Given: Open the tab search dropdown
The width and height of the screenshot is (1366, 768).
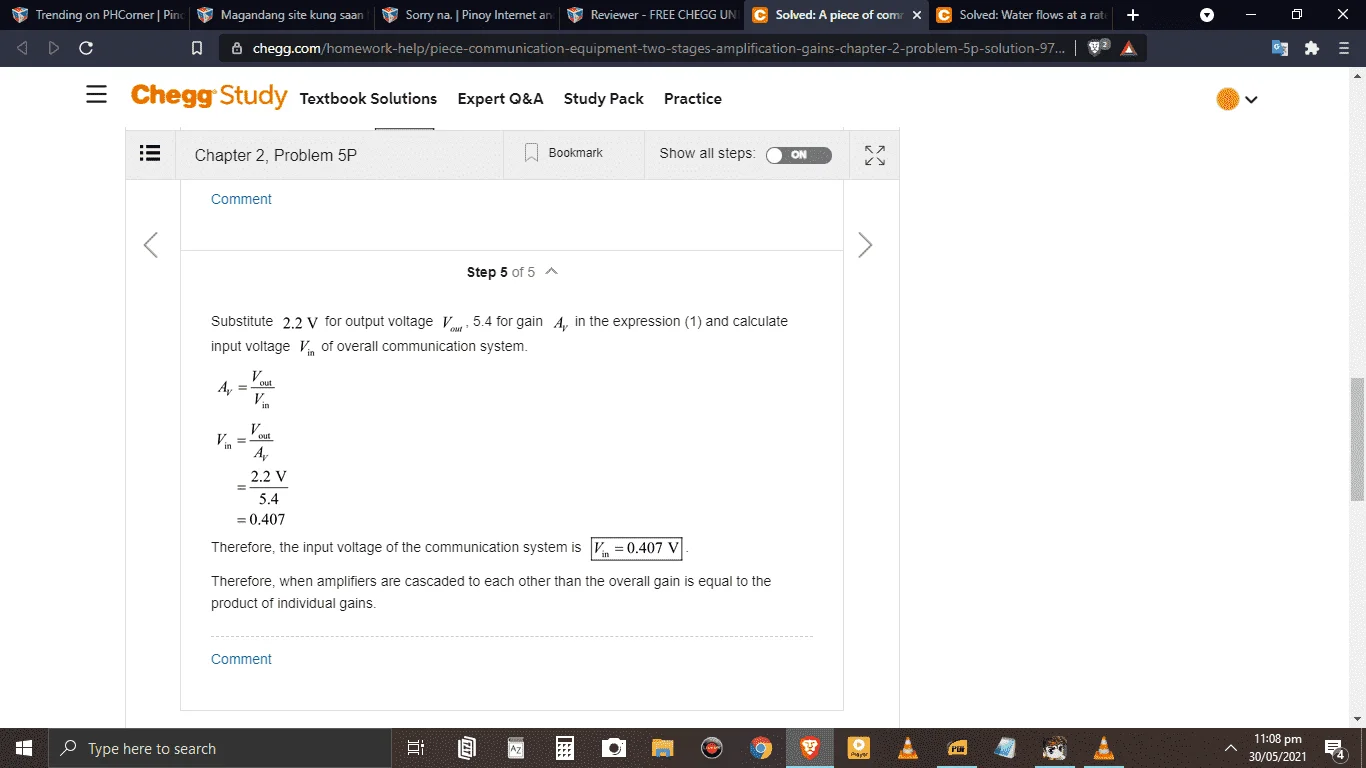Looking at the screenshot, I should (x=1207, y=15).
